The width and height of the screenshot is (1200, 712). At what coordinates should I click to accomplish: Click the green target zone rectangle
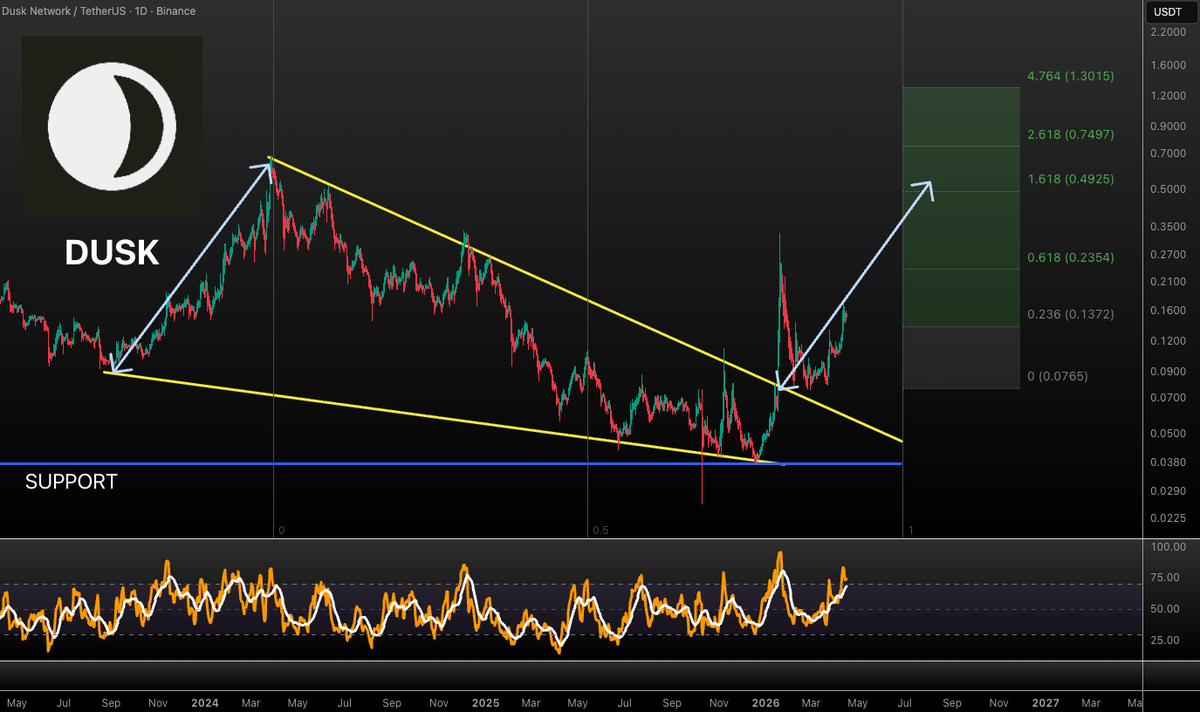tap(960, 220)
